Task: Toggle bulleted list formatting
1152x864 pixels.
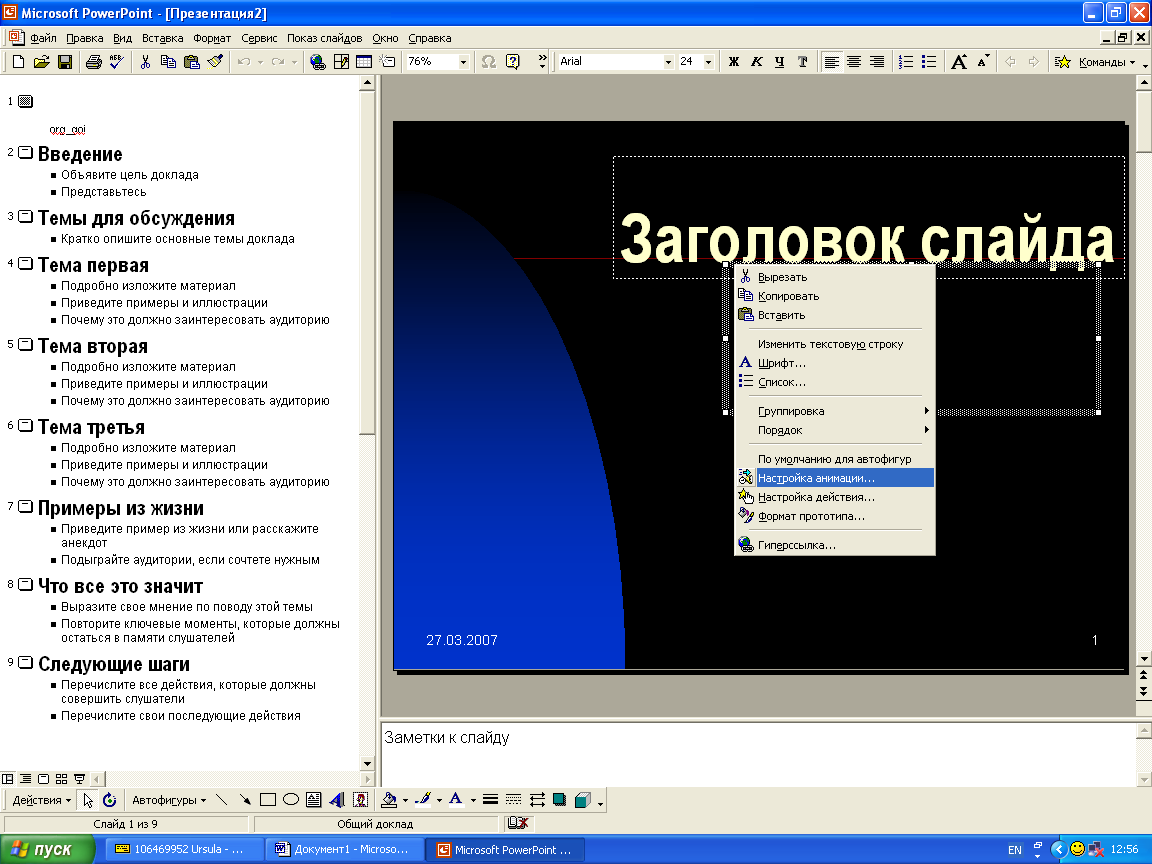Action: coord(929,62)
